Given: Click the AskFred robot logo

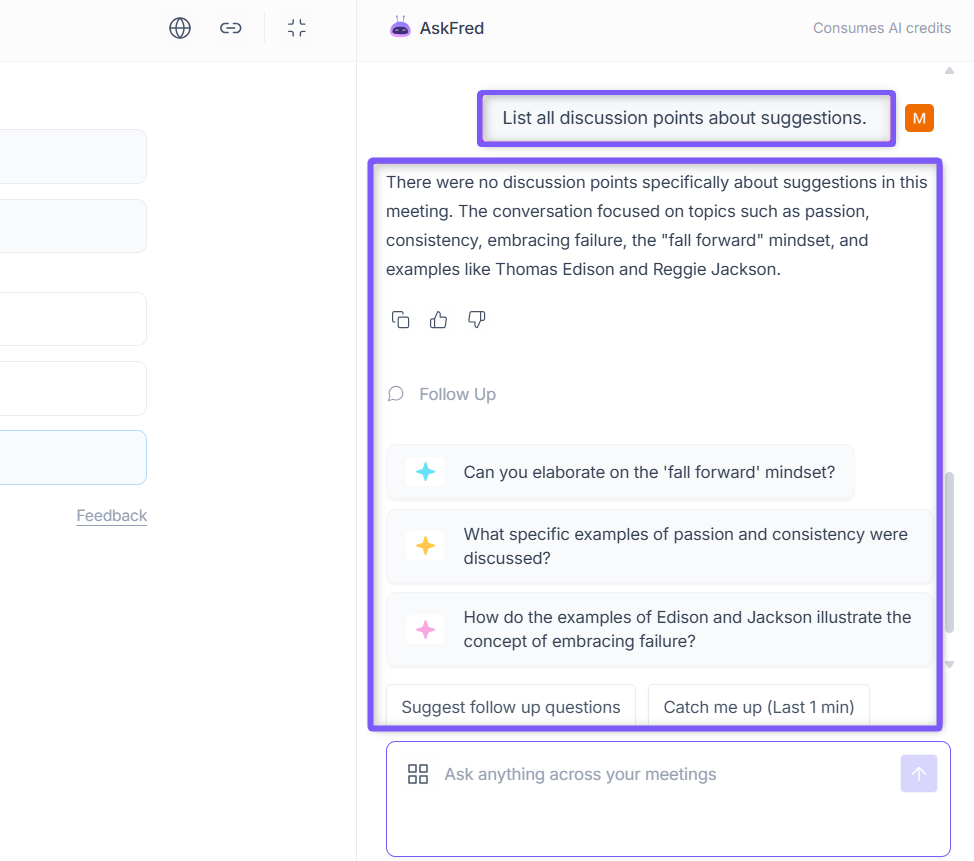Looking at the screenshot, I should (401, 28).
